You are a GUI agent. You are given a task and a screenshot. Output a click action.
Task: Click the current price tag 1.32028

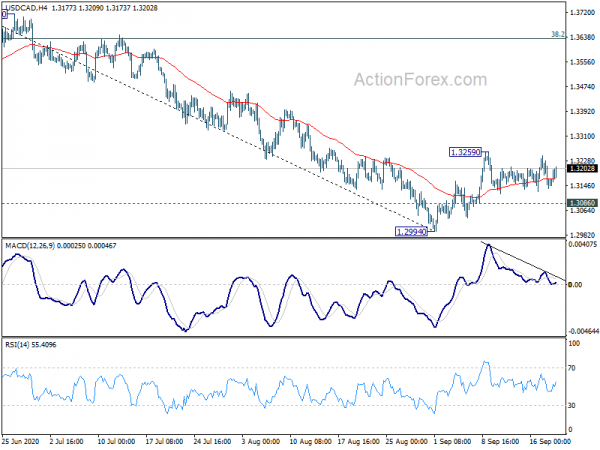[x=582, y=168]
